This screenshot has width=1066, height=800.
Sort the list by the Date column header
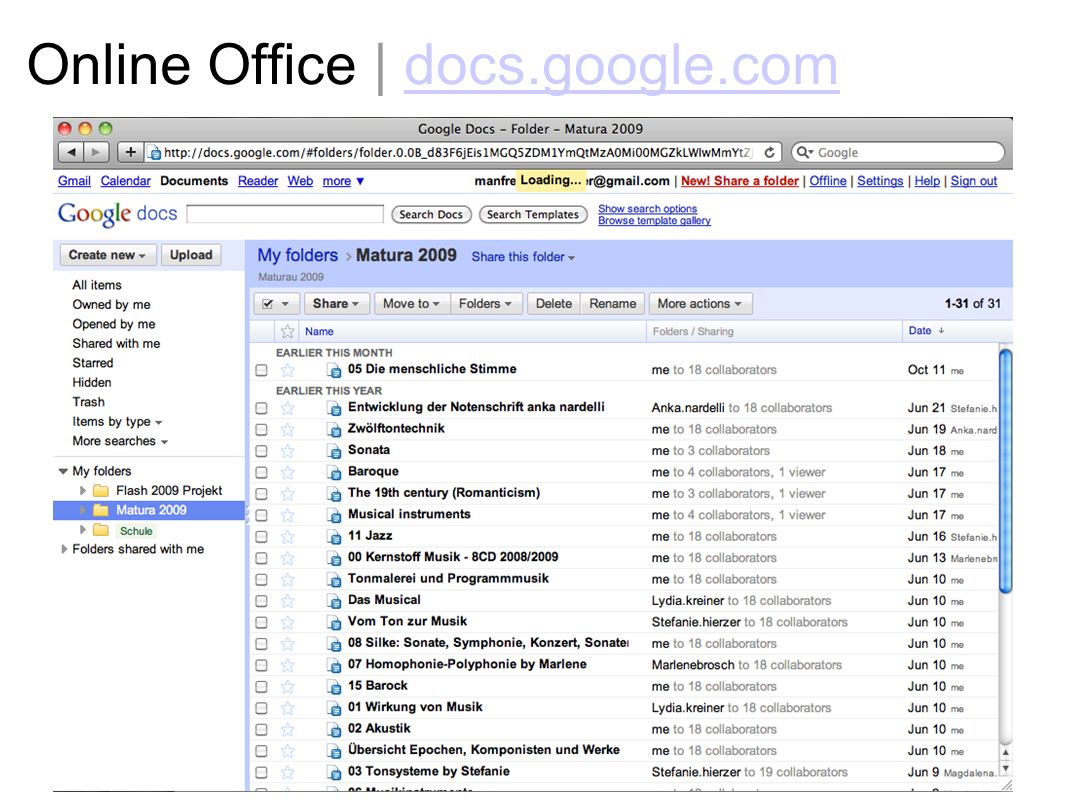[x=920, y=330]
